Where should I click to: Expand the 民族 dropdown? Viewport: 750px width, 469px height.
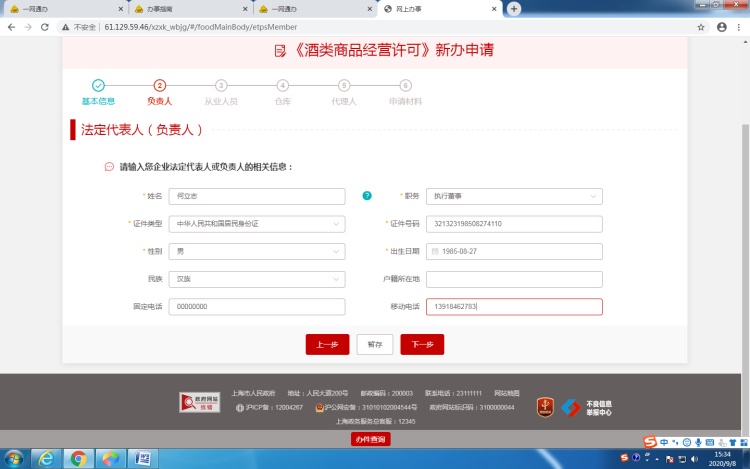(257, 279)
